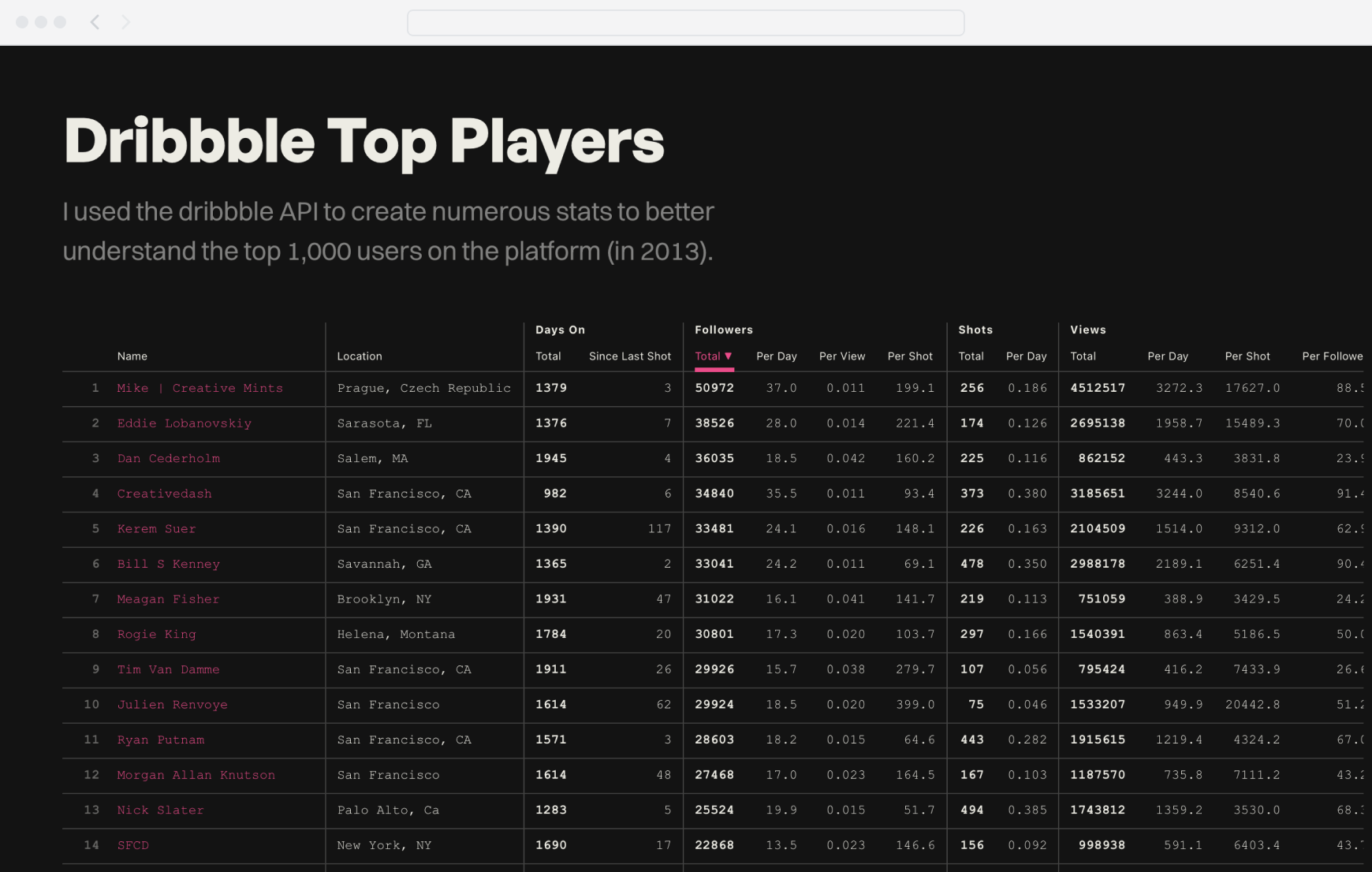
Task: Select the Dribbble Top Players heading
Action: coord(364,142)
